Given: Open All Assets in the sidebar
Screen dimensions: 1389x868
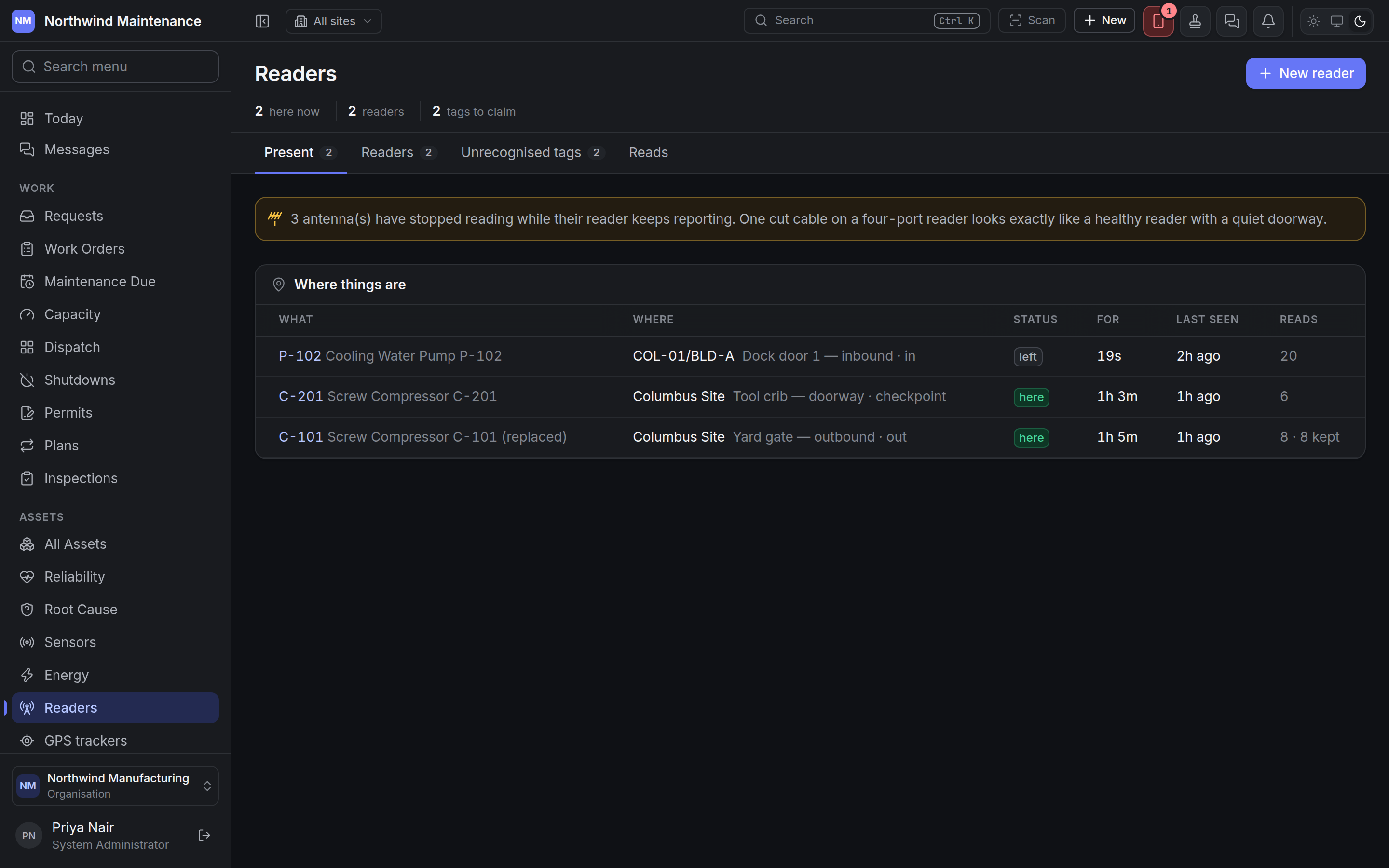Looking at the screenshot, I should point(115,544).
